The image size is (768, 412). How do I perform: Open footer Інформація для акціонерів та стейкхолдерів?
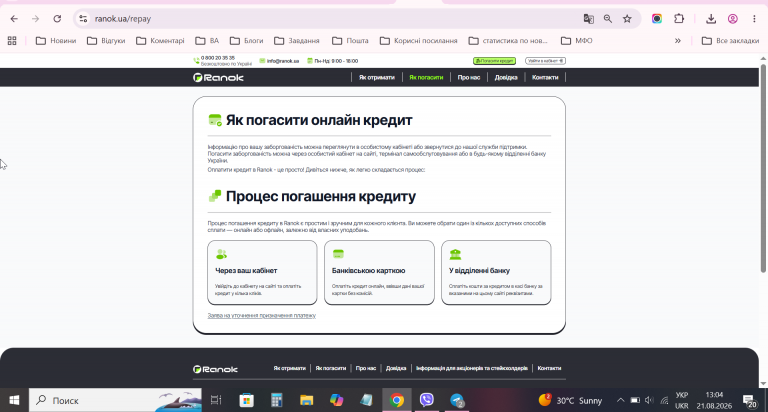(x=472, y=368)
